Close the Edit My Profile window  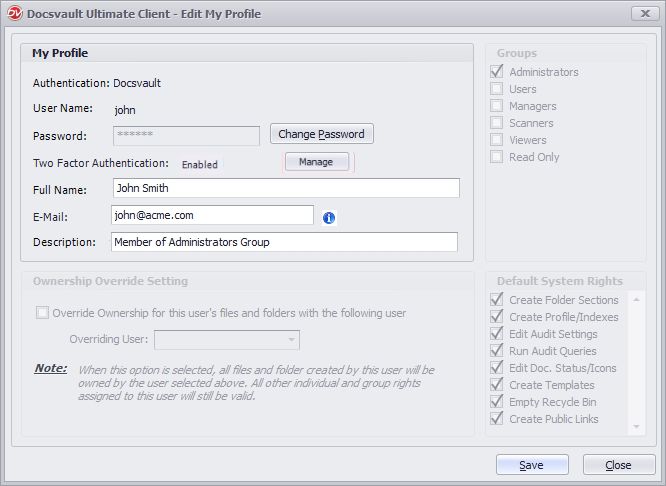pos(644,13)
